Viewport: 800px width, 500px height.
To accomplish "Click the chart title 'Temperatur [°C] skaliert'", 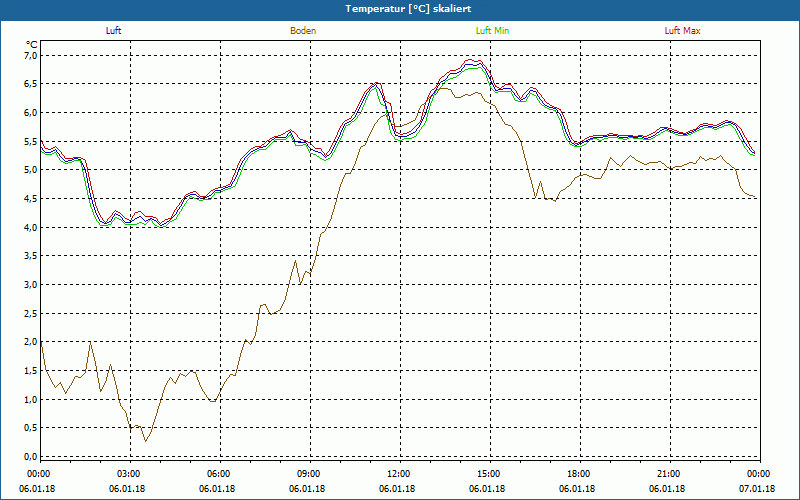I will 408,9.
